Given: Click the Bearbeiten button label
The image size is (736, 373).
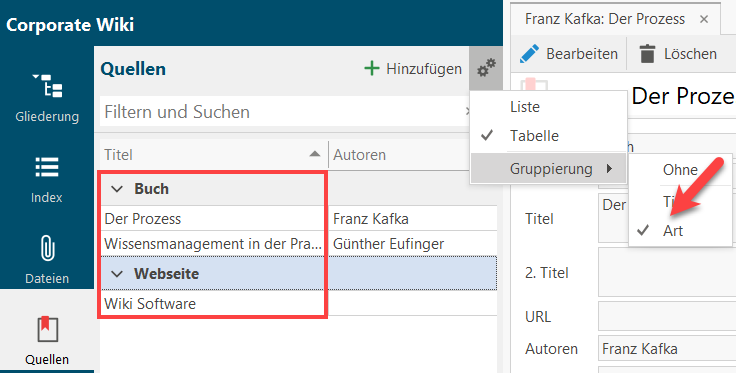Looking at the screenshot, I should [x=582, y=54].
